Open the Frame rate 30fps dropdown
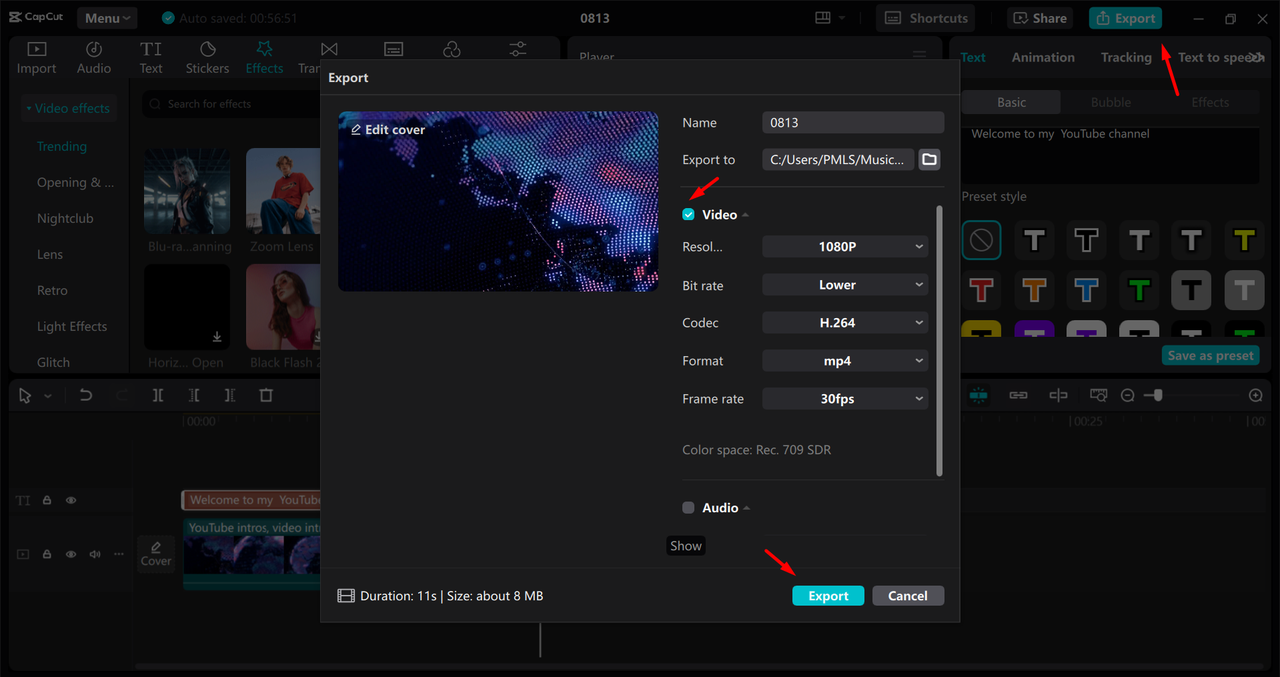Image resolution: width=1280 pixels, height=677 pixels. click(x=845, y=399)
